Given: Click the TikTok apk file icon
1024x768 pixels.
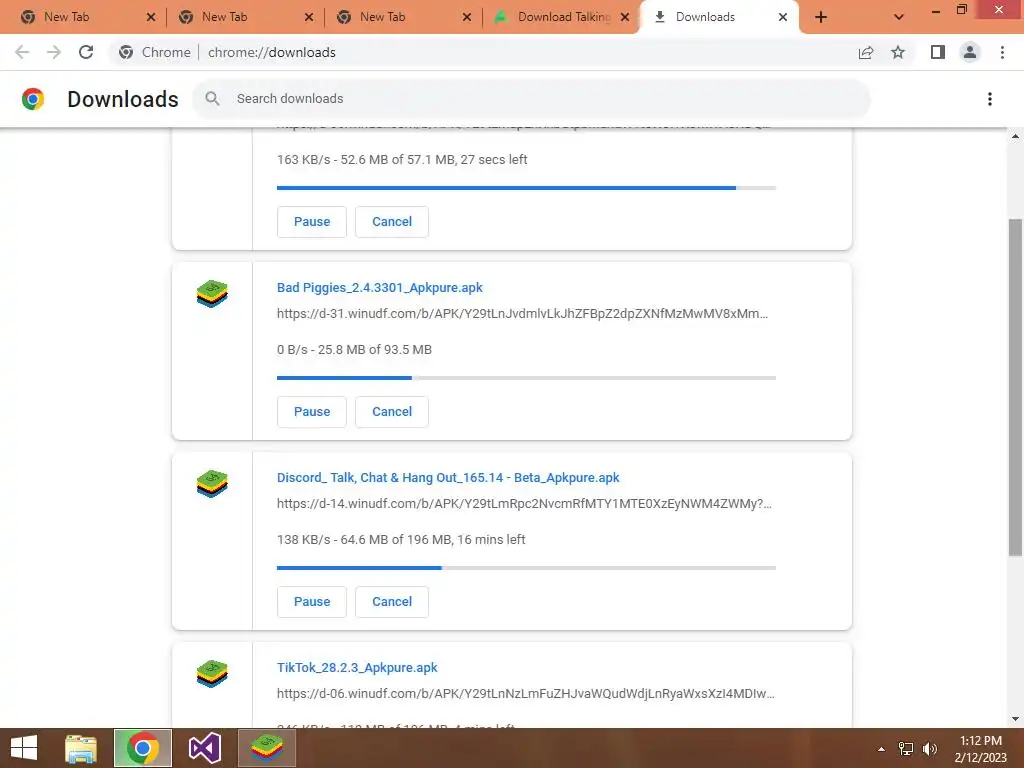Looking at the screenshot, I should (212, 674).
